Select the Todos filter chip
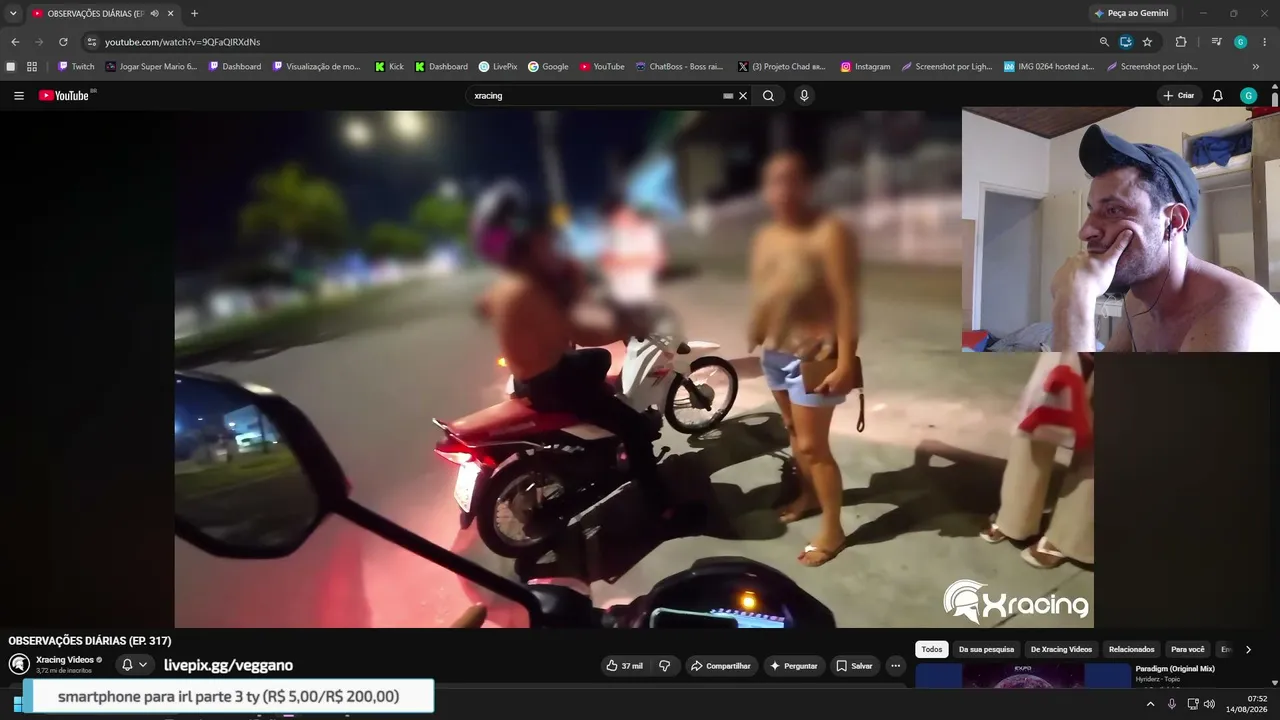Image resolution: width=1280 pixels, height=720 pixels. click(932, 650)
